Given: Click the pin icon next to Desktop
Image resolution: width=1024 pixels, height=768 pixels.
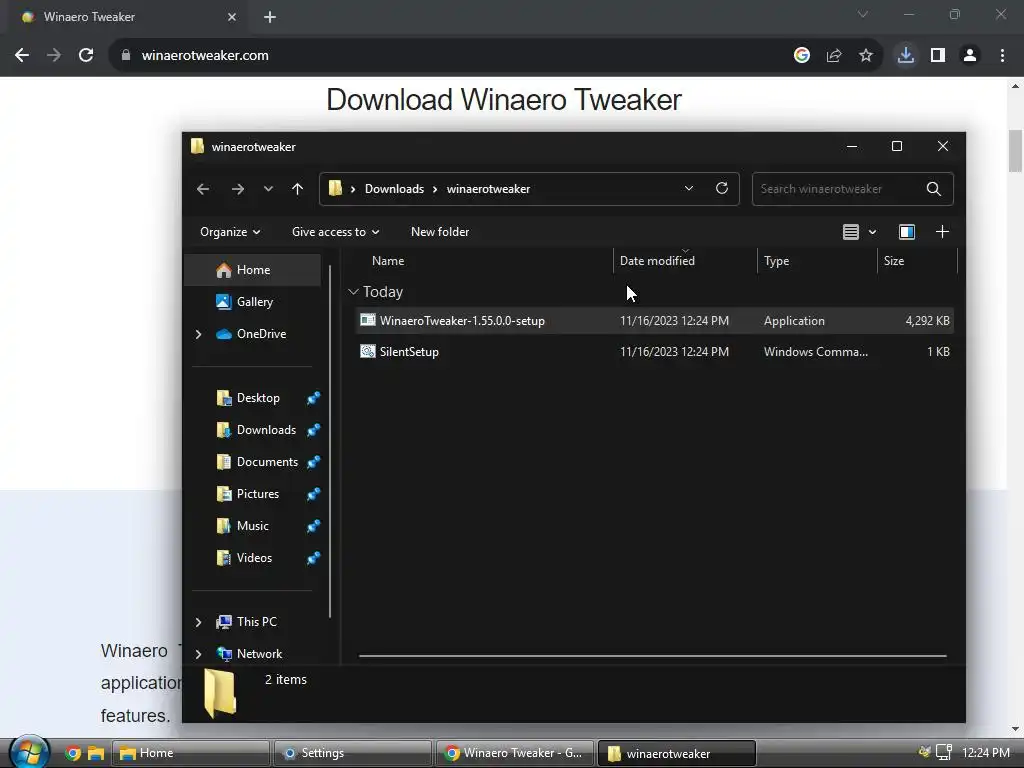Looking at the screenshot, I should 313,398.
